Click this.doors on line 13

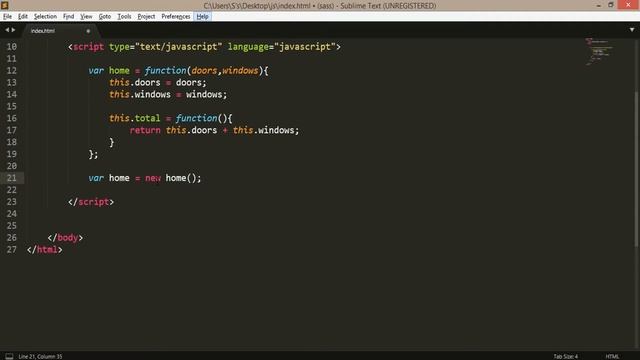pos(135,82)
